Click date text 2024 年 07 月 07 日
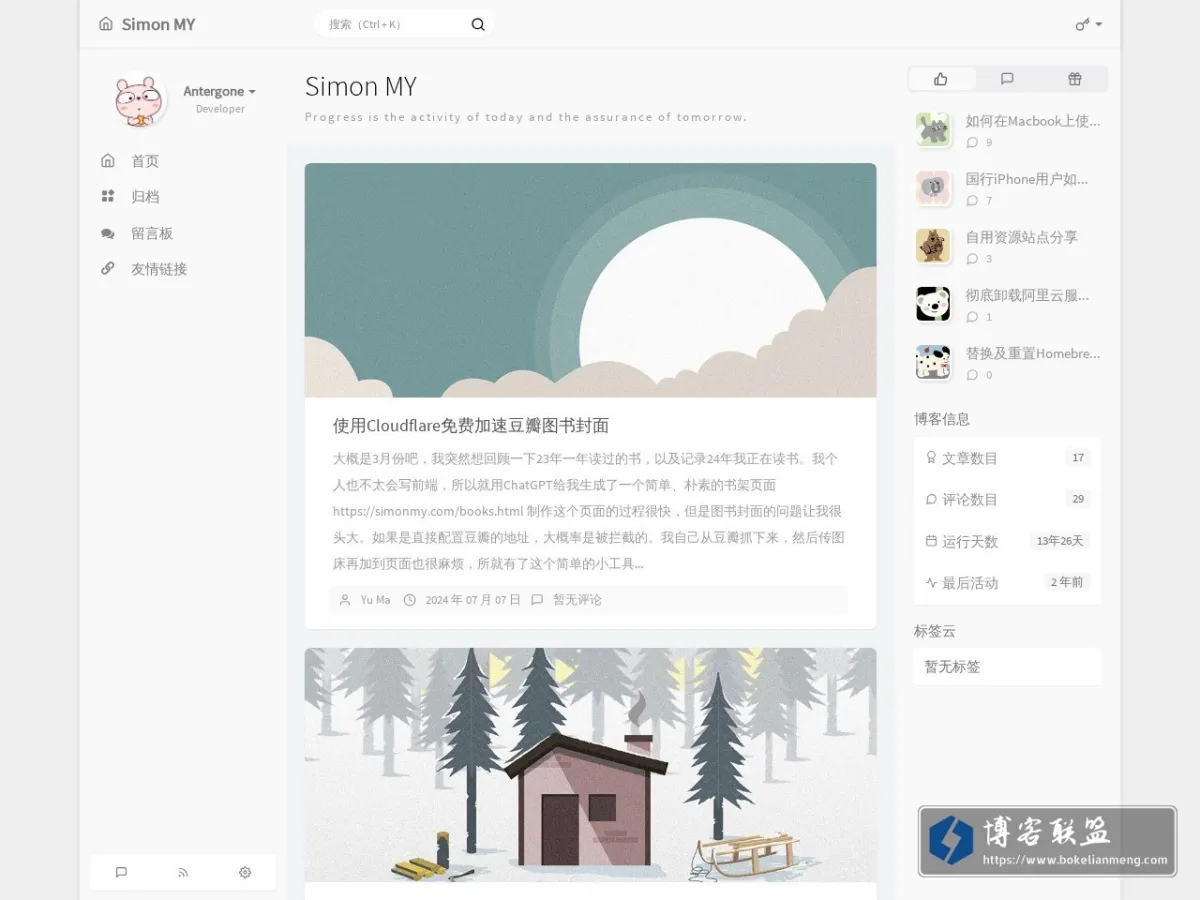This screenshot has height=900, width=1200. pos(473,600)
